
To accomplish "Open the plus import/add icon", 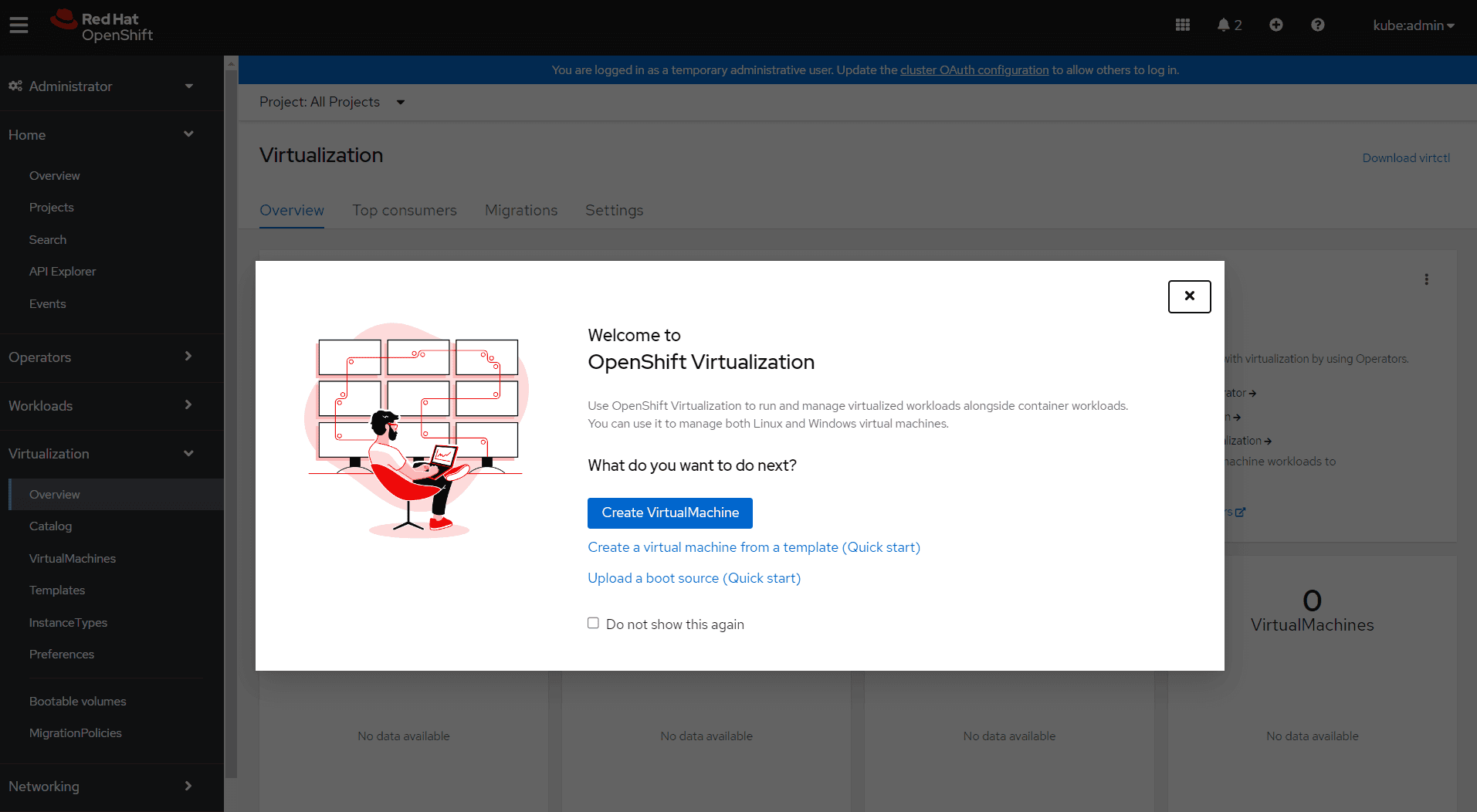I will coord(1275,25).
